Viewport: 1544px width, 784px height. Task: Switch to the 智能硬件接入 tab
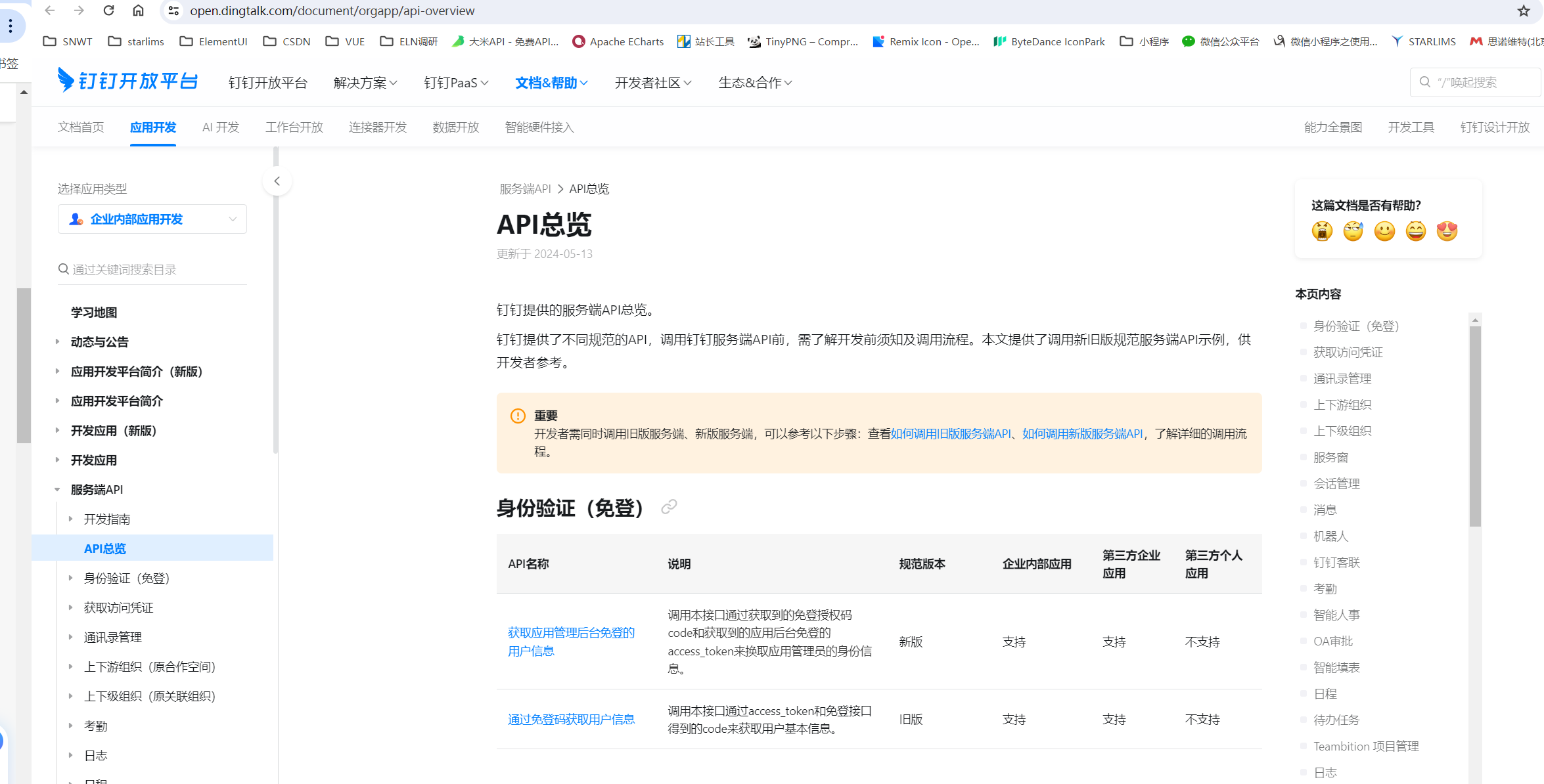[539, 127]
